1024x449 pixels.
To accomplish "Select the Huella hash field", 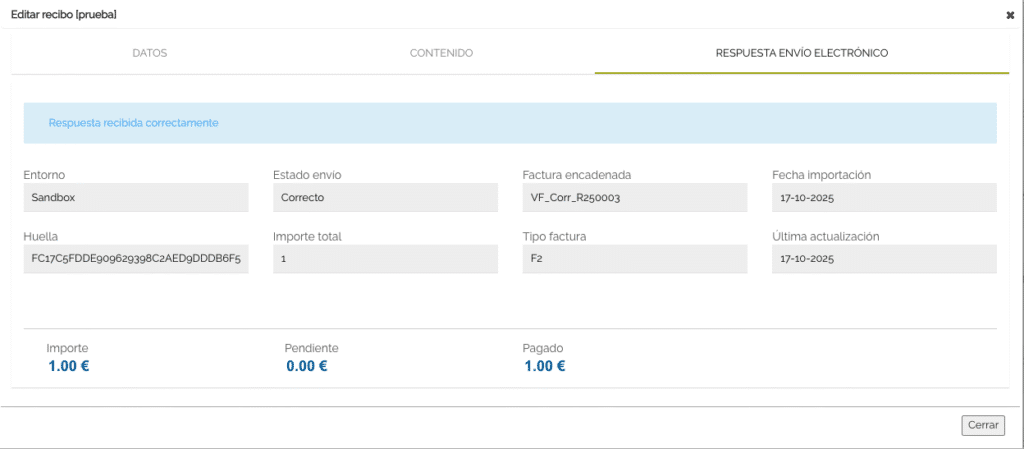I will tap(135, 259).
